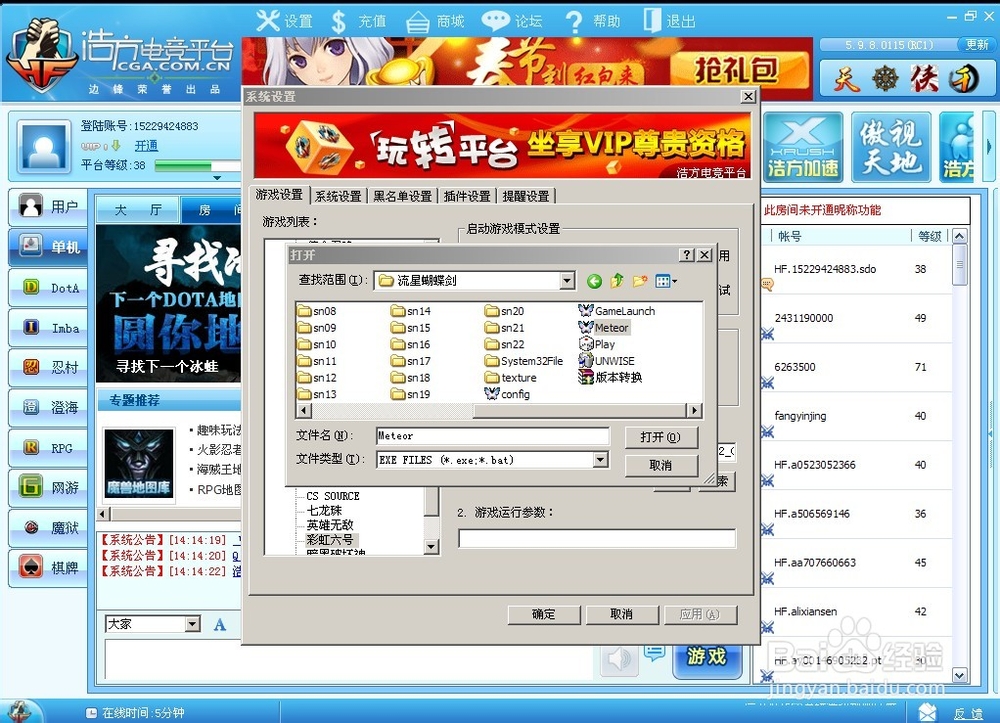1000x723 pixels.
Task: Select 忍村 in left sidebar
Action: click(48, 367)
